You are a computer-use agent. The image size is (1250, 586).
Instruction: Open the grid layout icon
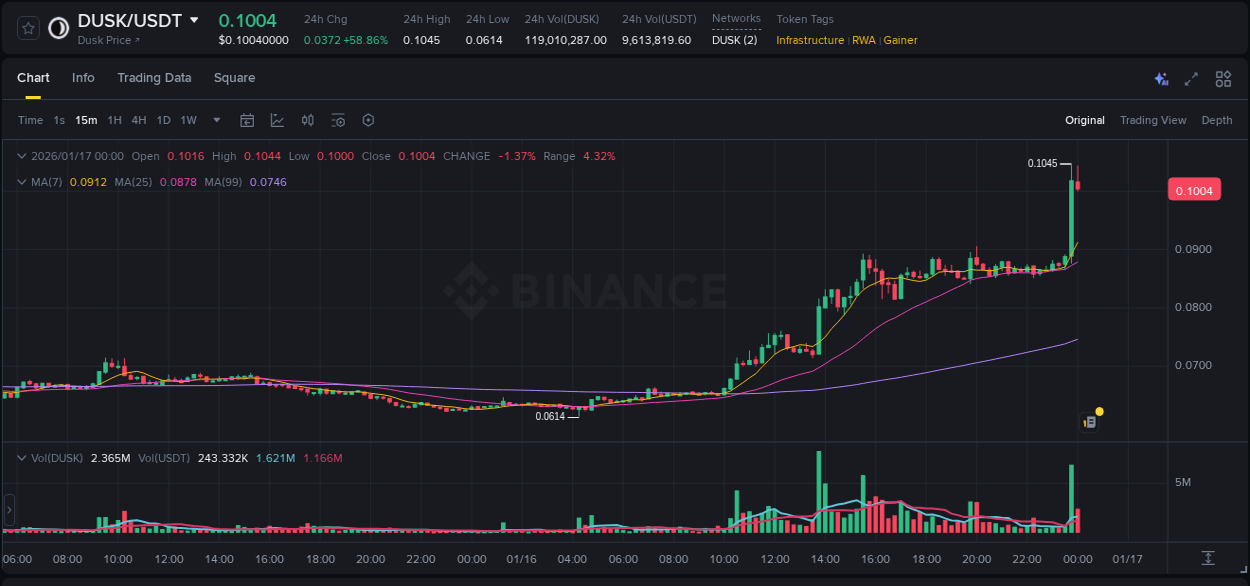(1223, 78)
